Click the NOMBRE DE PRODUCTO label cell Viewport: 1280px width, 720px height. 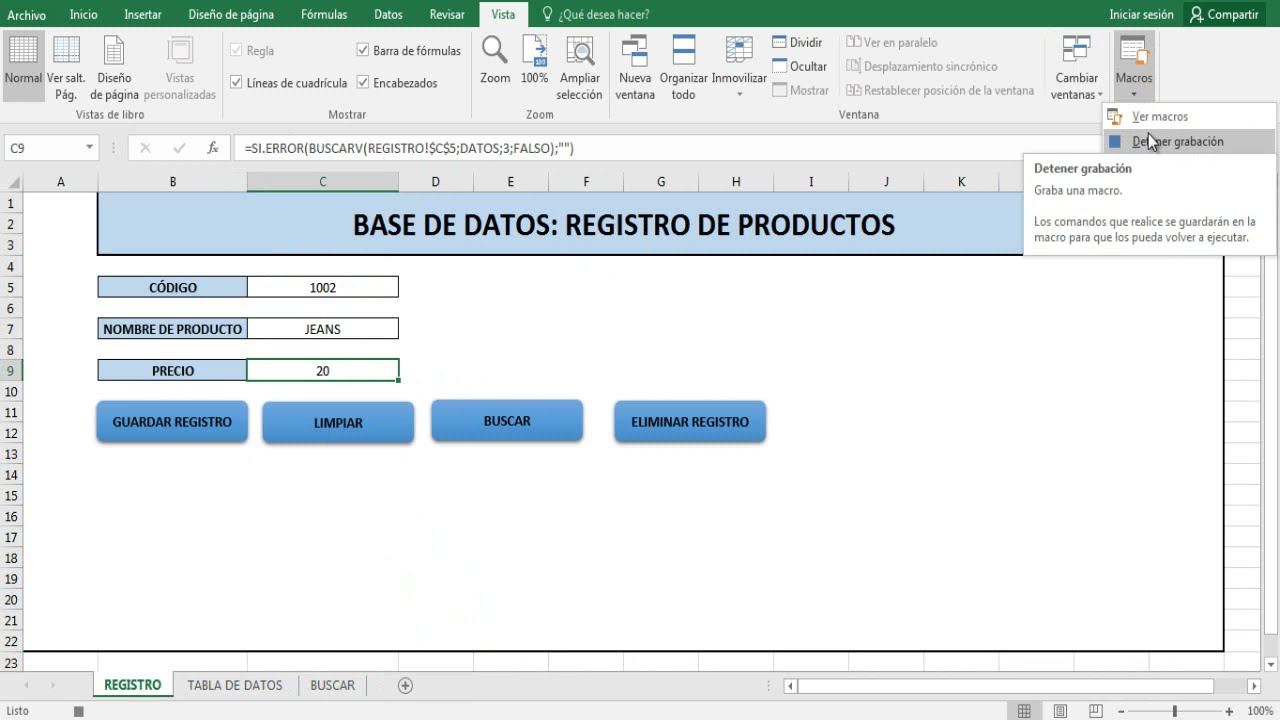tap(172, 329)
